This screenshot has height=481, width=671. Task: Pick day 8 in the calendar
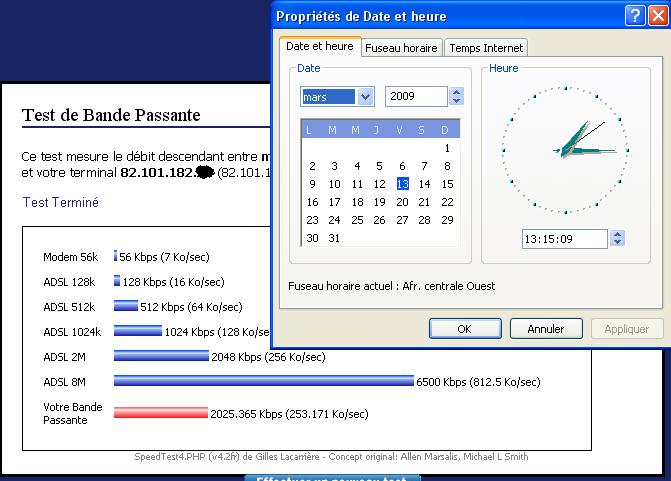pyautogui.click(x=447, y=166)
